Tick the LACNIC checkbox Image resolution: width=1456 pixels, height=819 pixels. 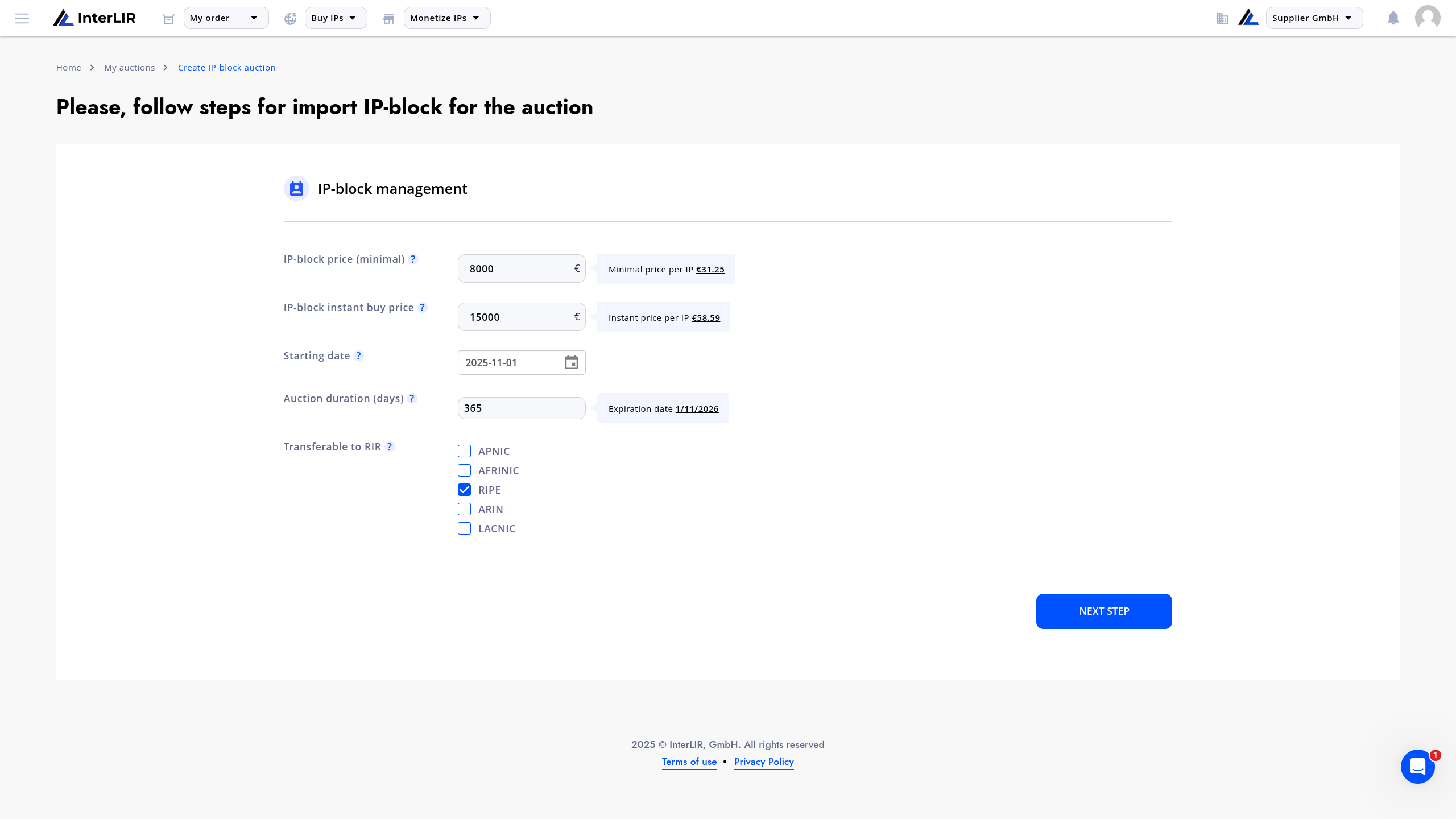(465, 528)
